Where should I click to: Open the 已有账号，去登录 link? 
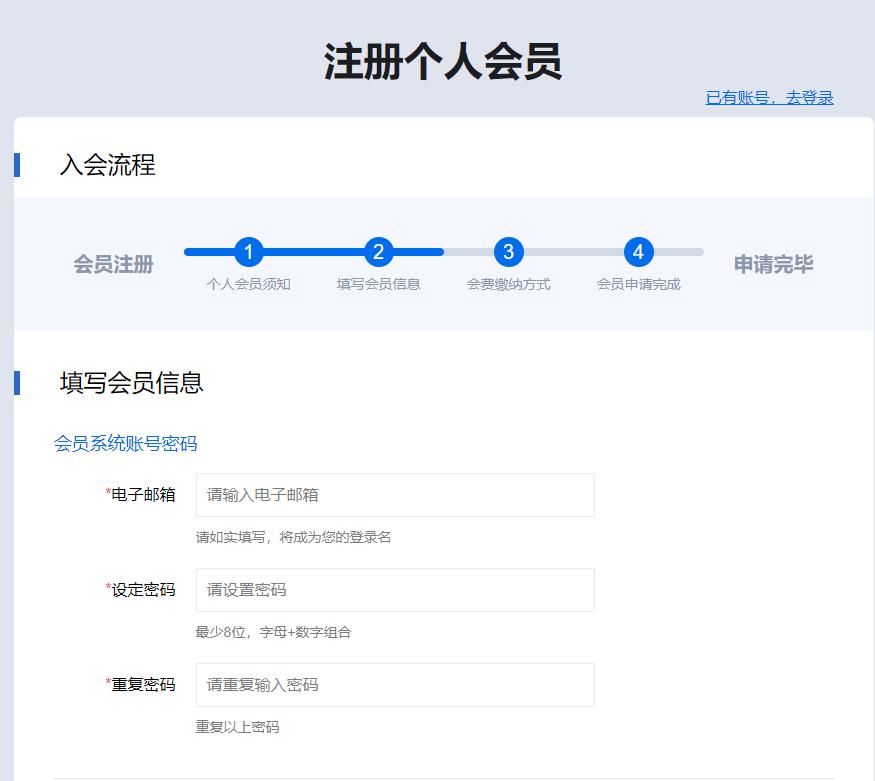pos(769,98)
